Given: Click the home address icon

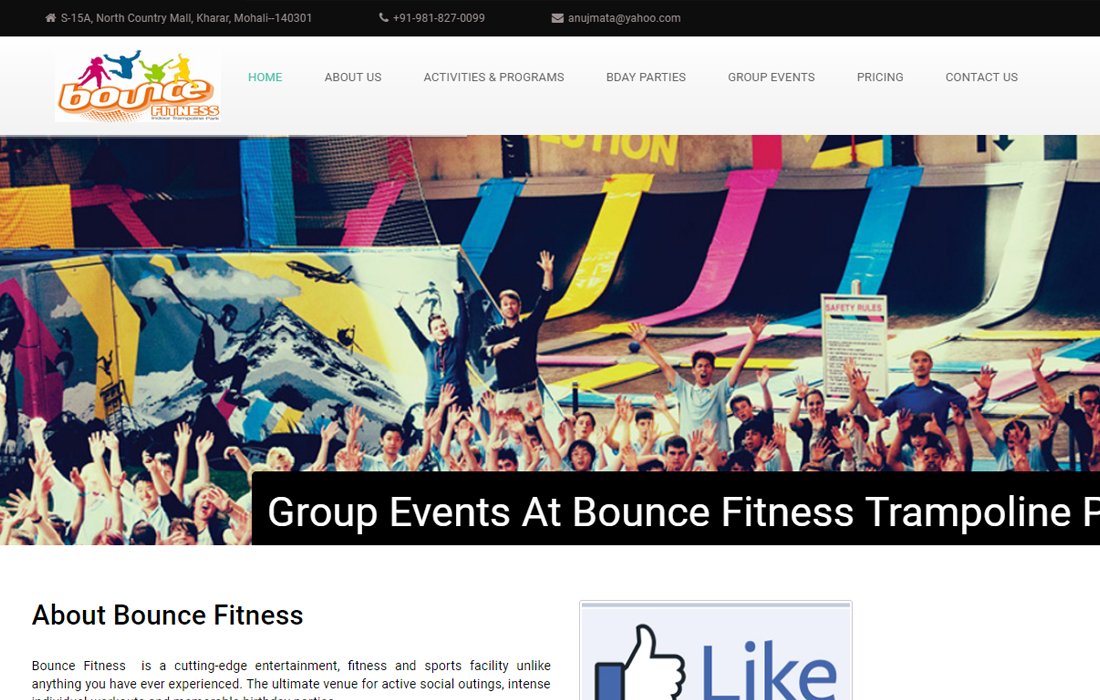Looking at the screenshot, I should pos(51,18).
